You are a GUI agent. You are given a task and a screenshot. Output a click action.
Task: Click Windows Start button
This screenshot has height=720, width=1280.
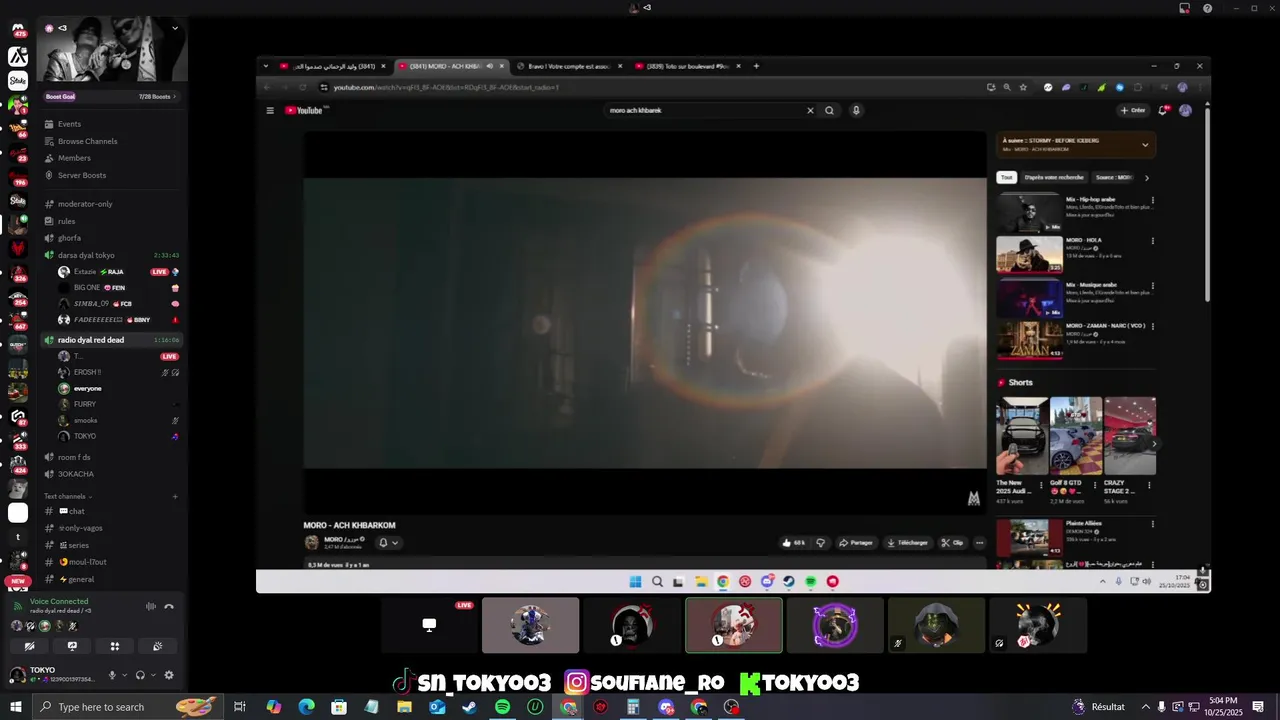(x=16, y=707)
